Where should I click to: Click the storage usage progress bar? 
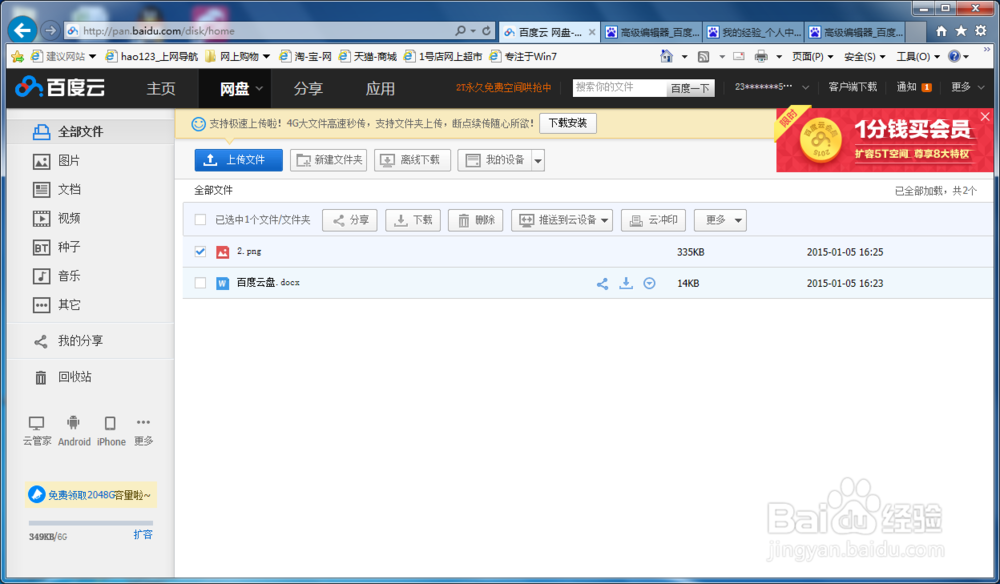point(91,523)
